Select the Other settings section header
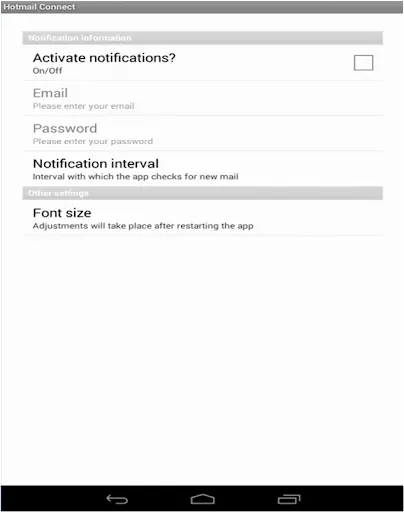Screen dimensions: 404x512 pyautogui.click(x=203, y=193)
